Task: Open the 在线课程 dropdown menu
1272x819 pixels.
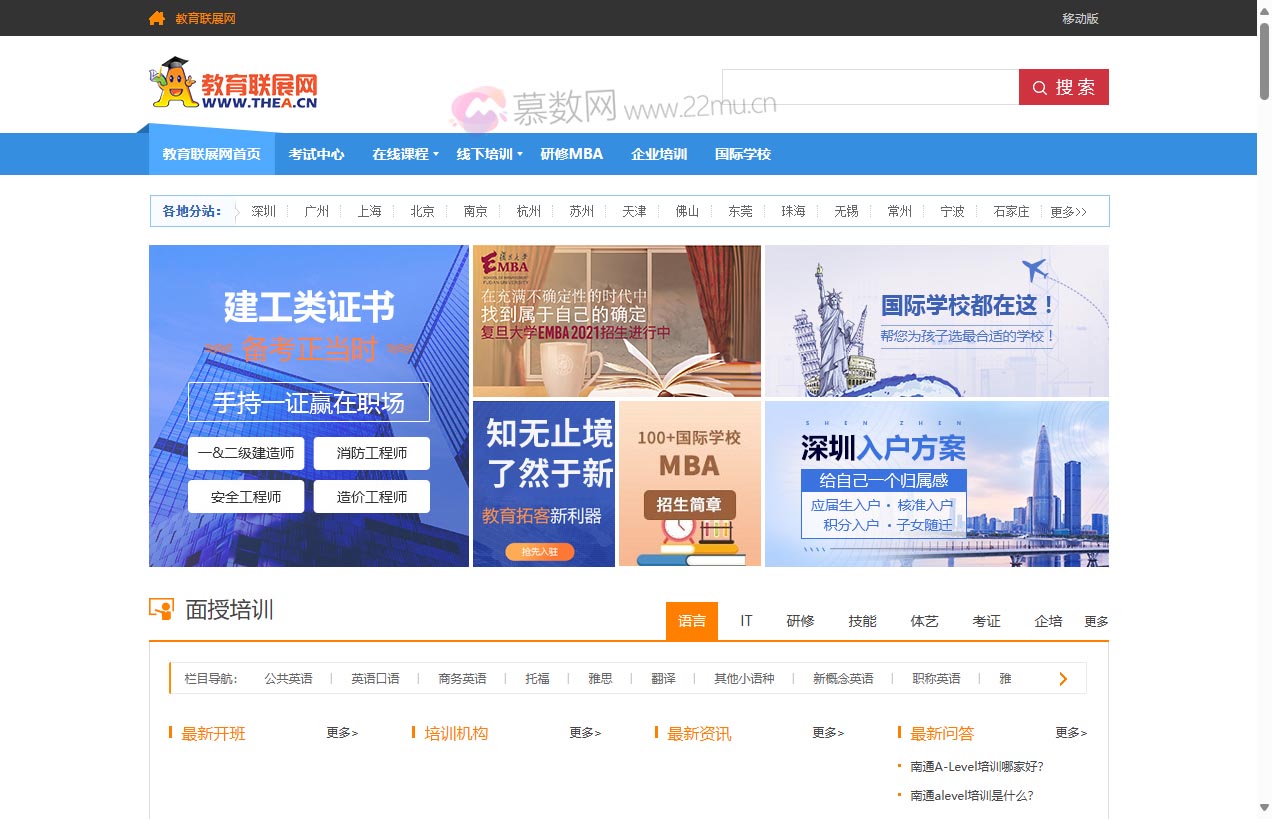Action: [x=401, y=154]
